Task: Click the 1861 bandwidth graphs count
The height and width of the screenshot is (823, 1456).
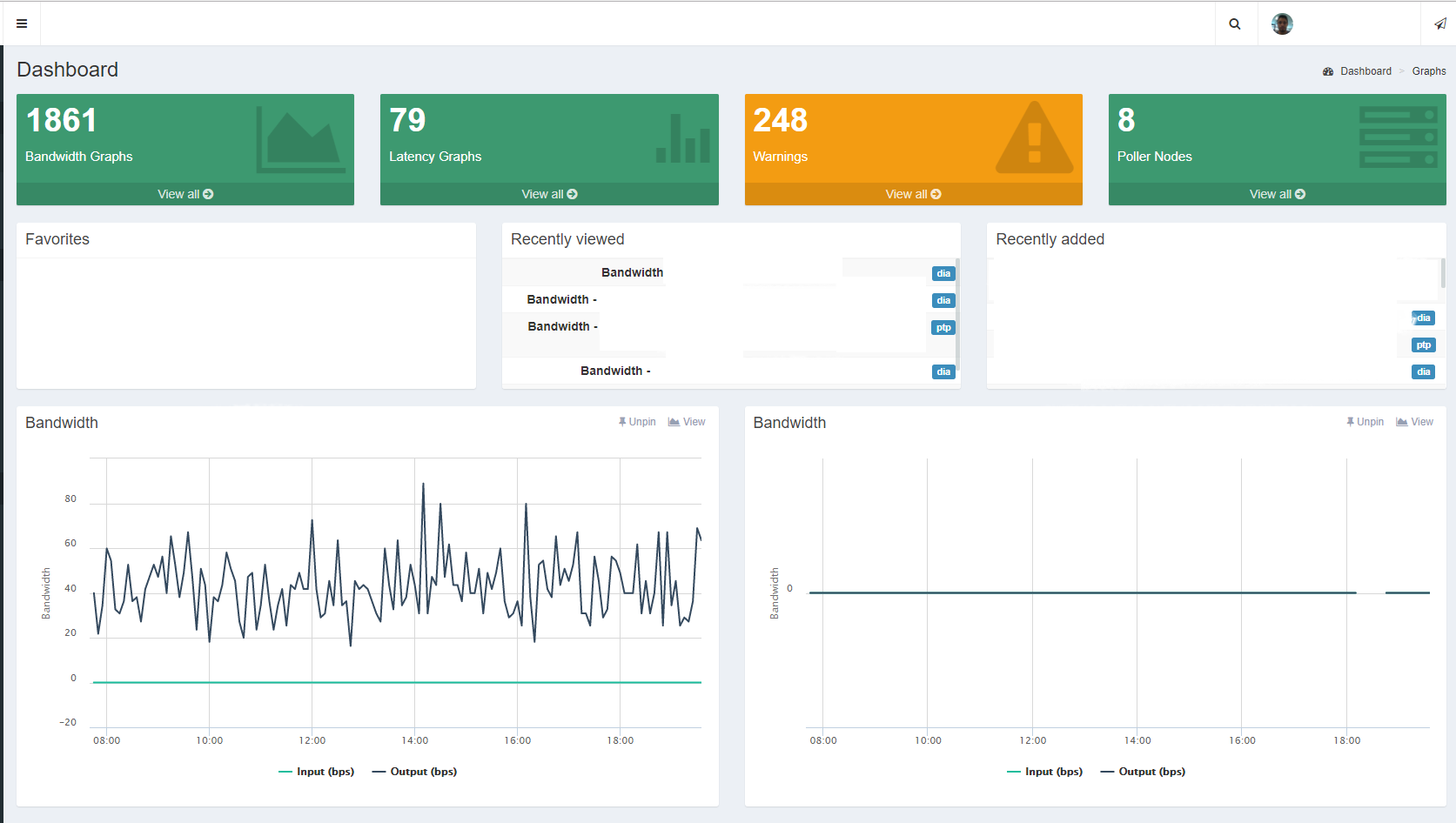Action: pyautogui.click(x=62, y=120)
